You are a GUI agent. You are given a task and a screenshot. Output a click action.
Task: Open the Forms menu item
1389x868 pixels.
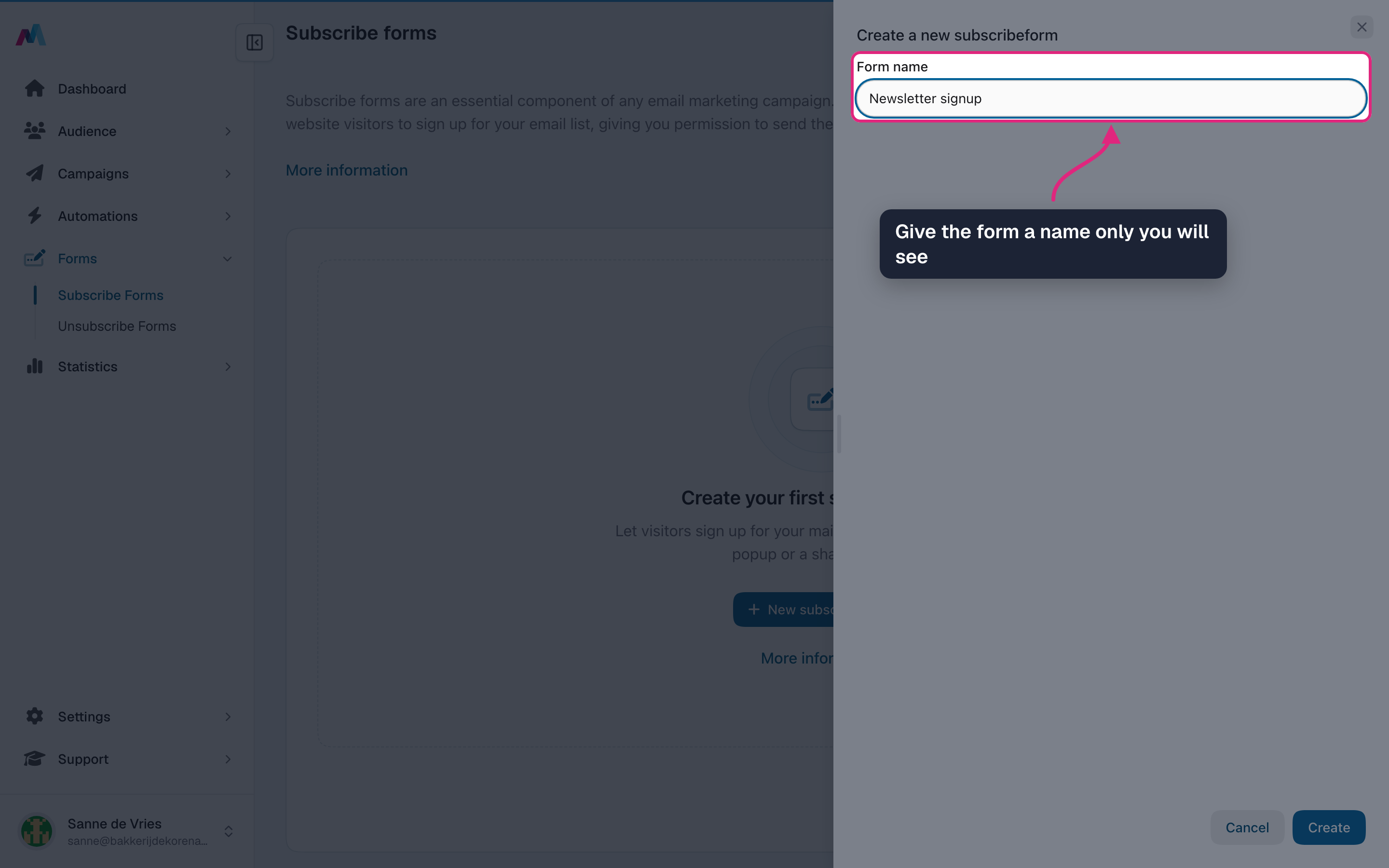point(127,259)
